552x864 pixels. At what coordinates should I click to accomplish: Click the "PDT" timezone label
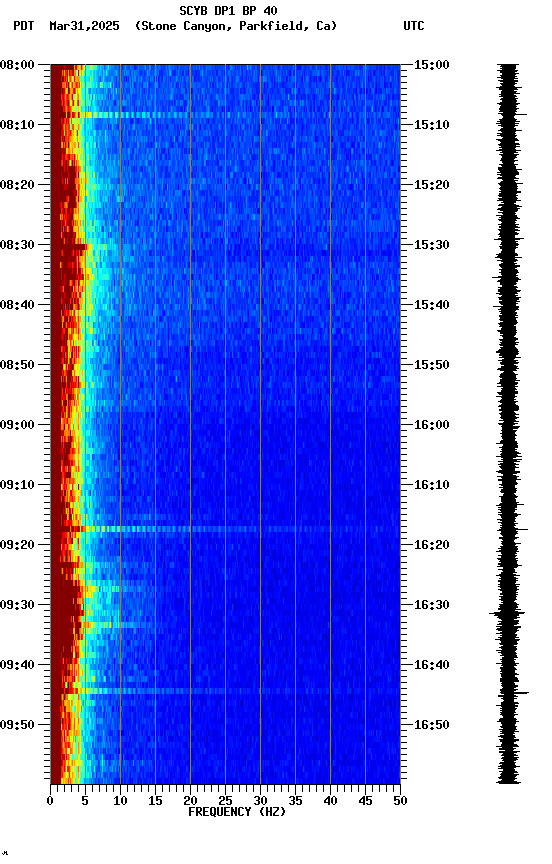pyautogui.click(x=24, y=26)
